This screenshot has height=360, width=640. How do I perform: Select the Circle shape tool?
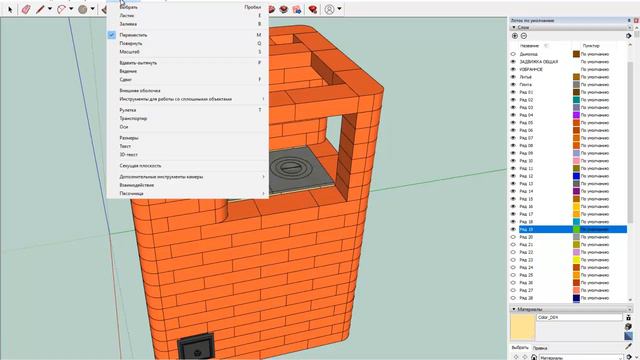click(x=83, y=9)
